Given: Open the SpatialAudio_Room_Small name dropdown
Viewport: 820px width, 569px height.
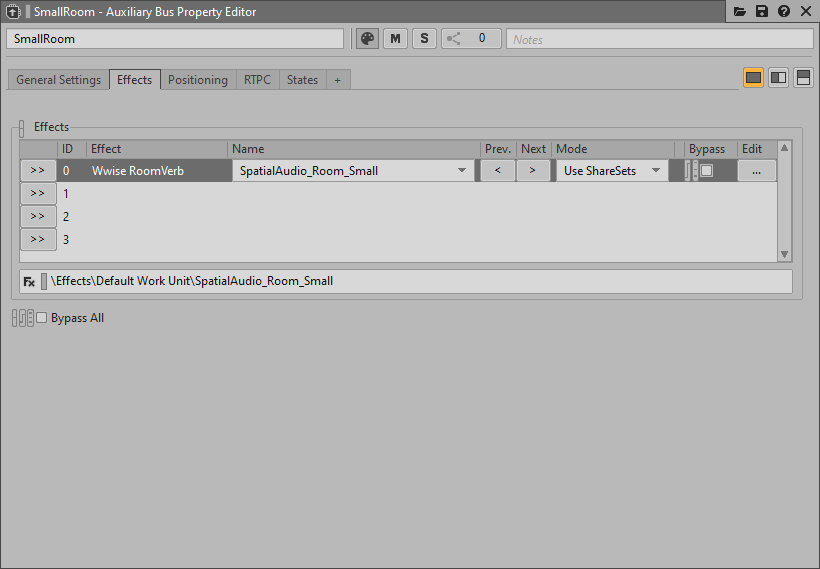Looking at the screenshot, I should (x=462, y=171).
